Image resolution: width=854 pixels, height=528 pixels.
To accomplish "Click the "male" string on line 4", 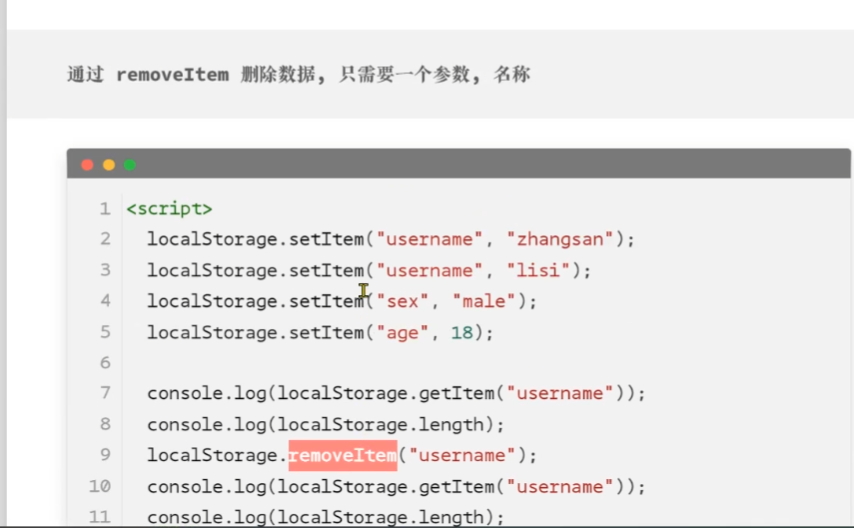I will pyautogui.click(x=485, y=301).
